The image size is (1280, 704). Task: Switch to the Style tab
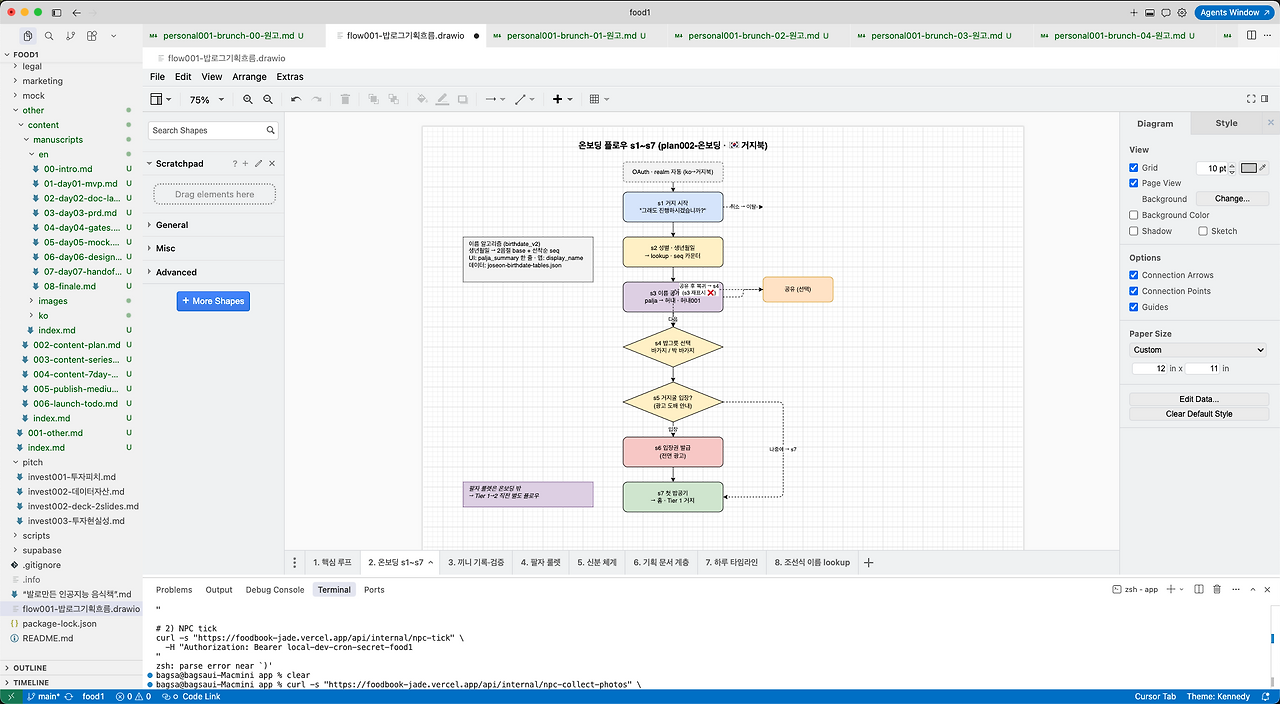tap(1226, 123)
